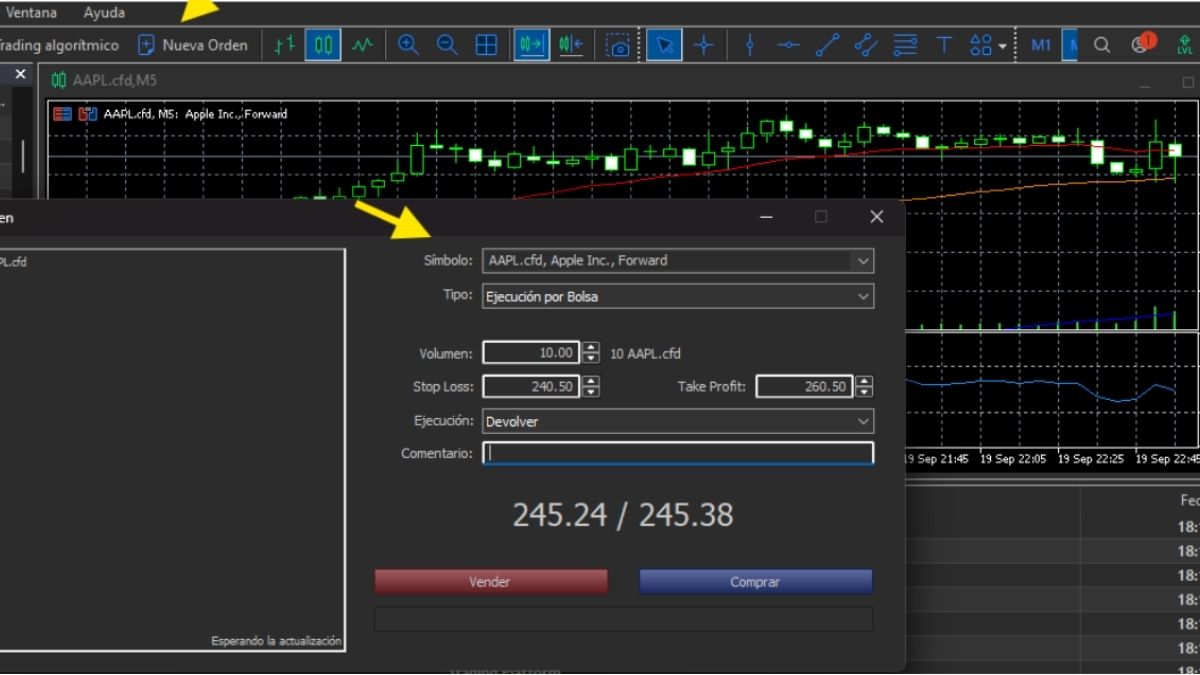This screenshot has height=675, width=1200.
Task: Toggle the chart shift icon
Action: pyautogui.click(x=571, y=45)
